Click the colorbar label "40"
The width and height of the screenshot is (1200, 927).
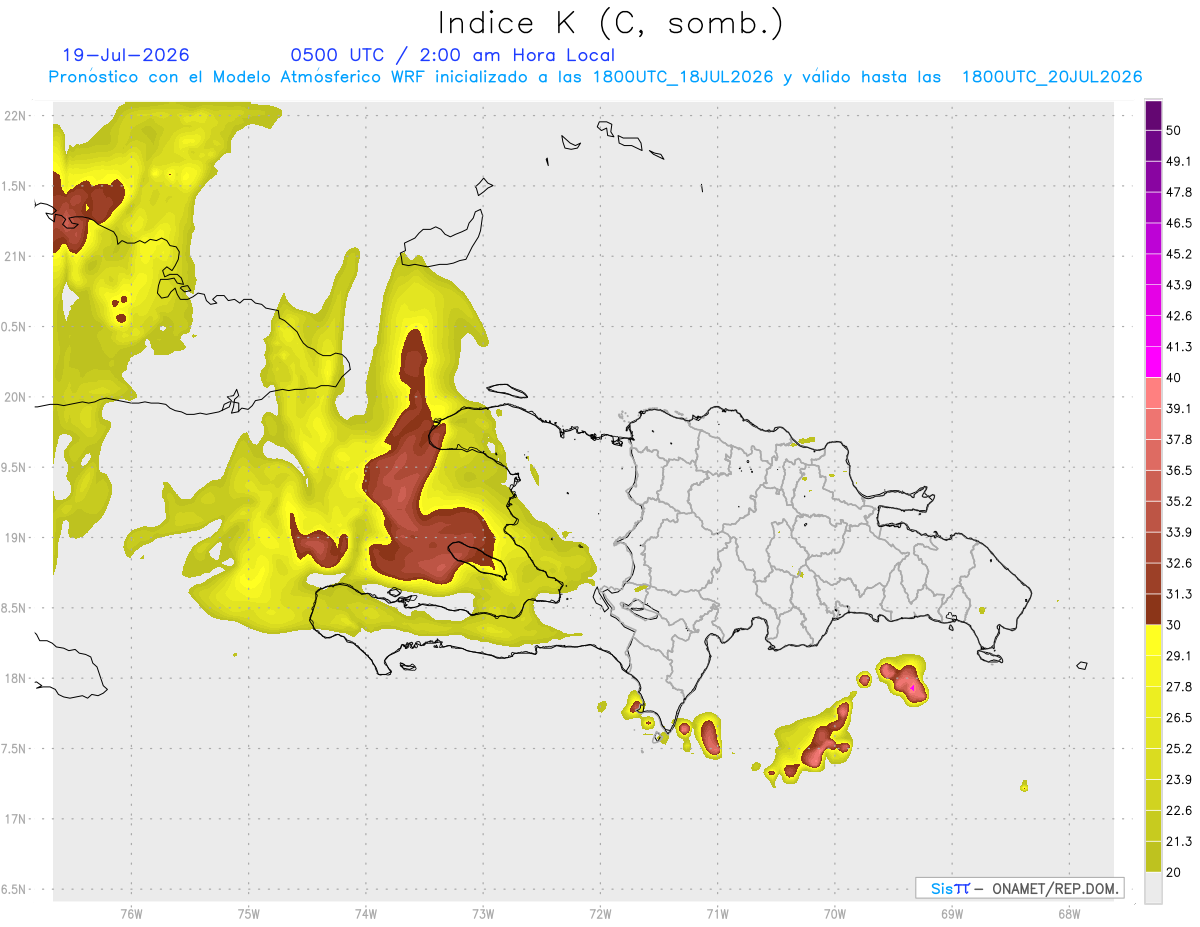pyautogui.click(x=1174, y=378)
